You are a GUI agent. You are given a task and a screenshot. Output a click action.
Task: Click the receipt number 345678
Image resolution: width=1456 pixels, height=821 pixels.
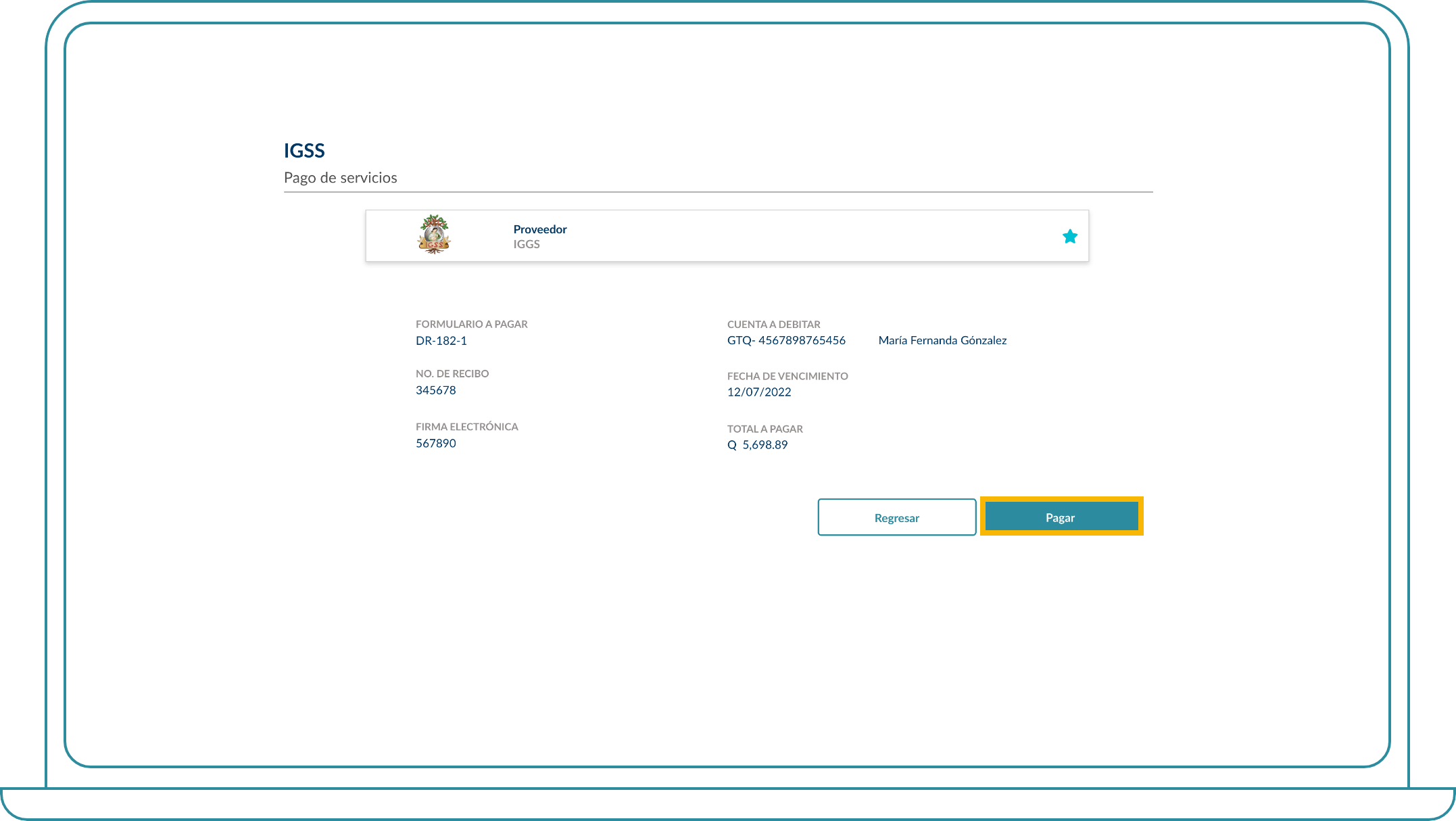435,390
